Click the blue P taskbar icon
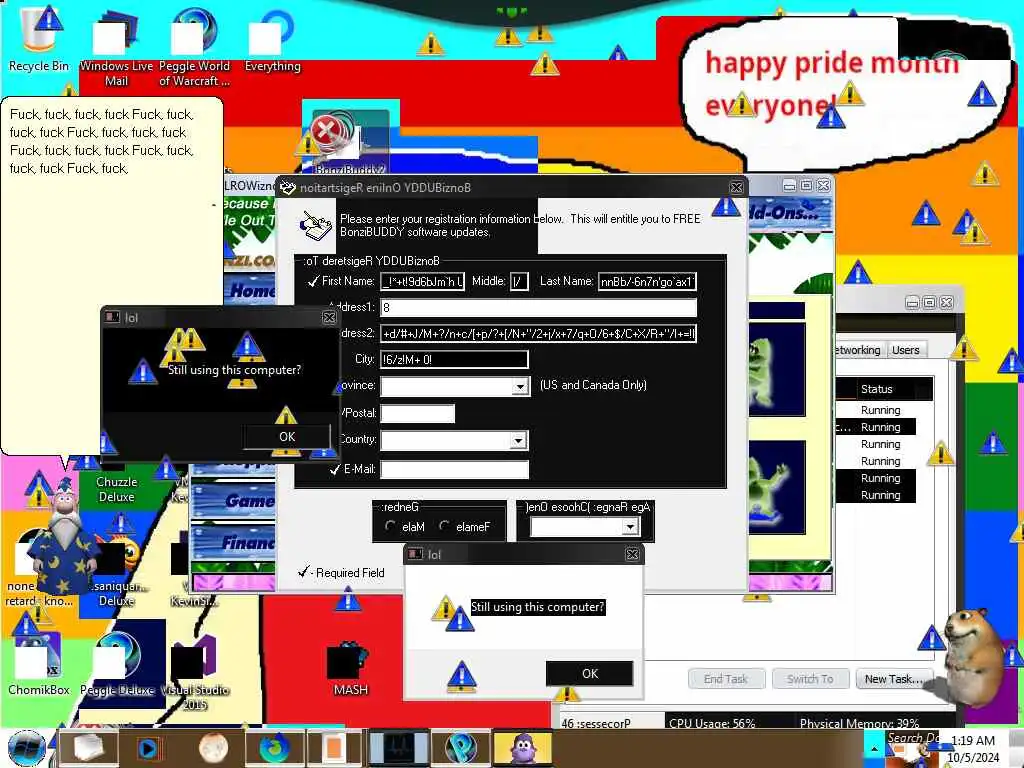 point(460,748)
